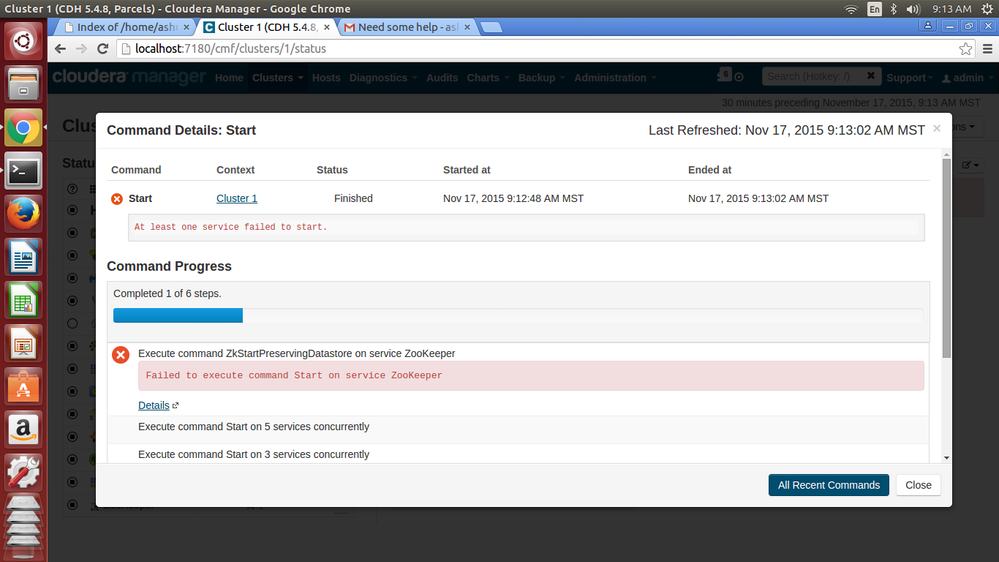This screenshot has width=999, height=562.
Task: Expand Administration dropdown menu
Action: coord(615,78)
